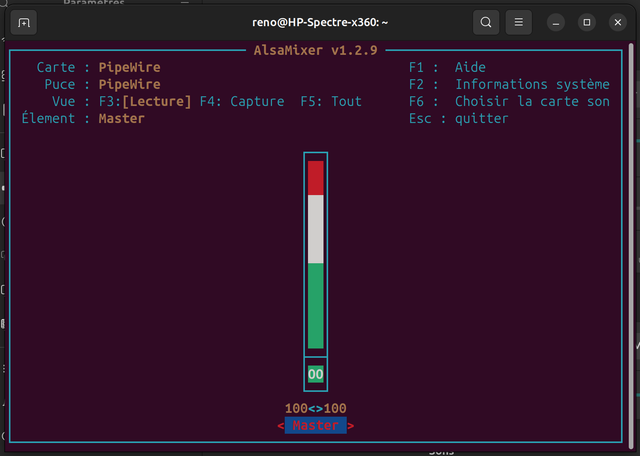This screenshot has height=456, width=640.
Task: Toggle the Master mute indicator OO
Action: click(316, 374)
